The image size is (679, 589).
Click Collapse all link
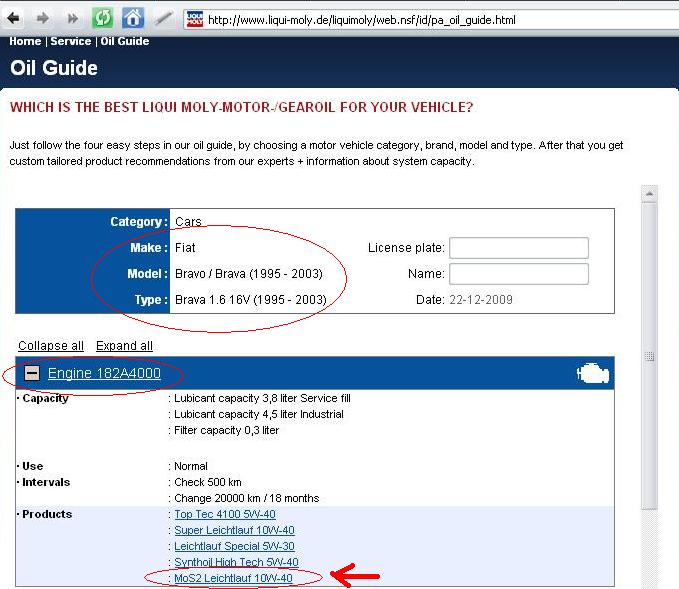point(51,346)
